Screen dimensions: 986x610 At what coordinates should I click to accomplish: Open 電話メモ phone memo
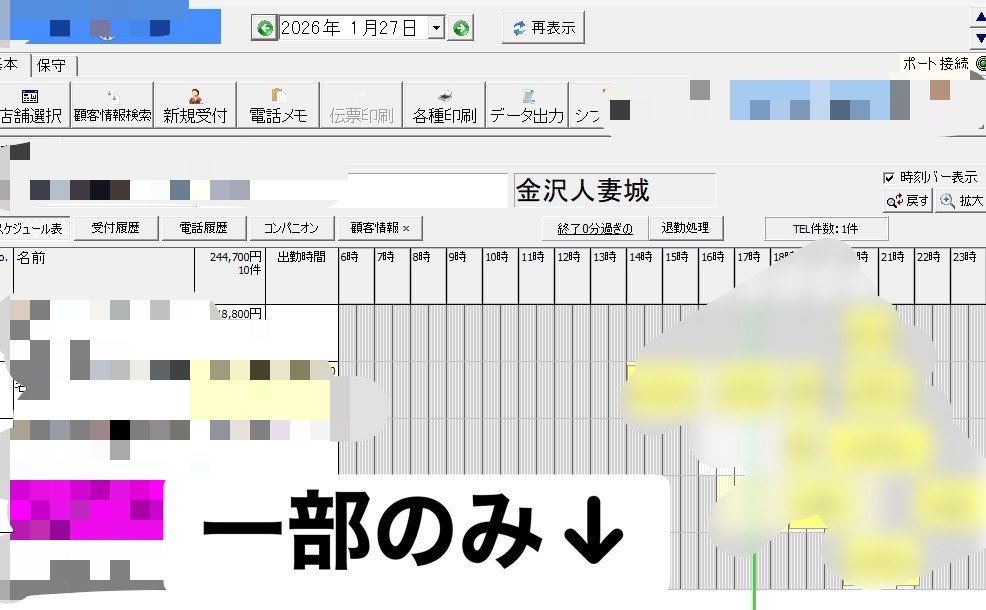(277, 105)
